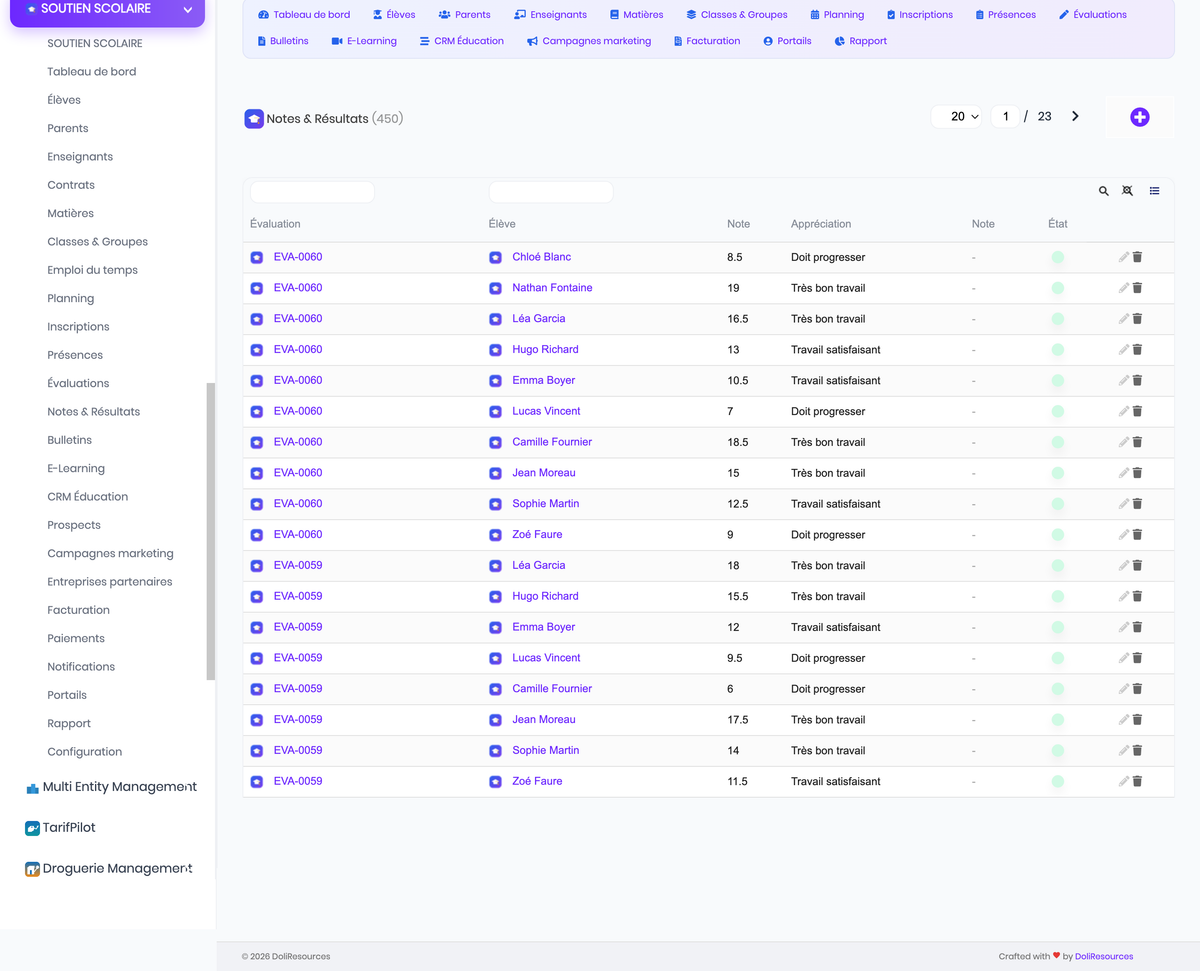Delete the EVA-0060 Lucas Vincent row with the trash icon
1200x971 pixels.
pos(1138,411)
